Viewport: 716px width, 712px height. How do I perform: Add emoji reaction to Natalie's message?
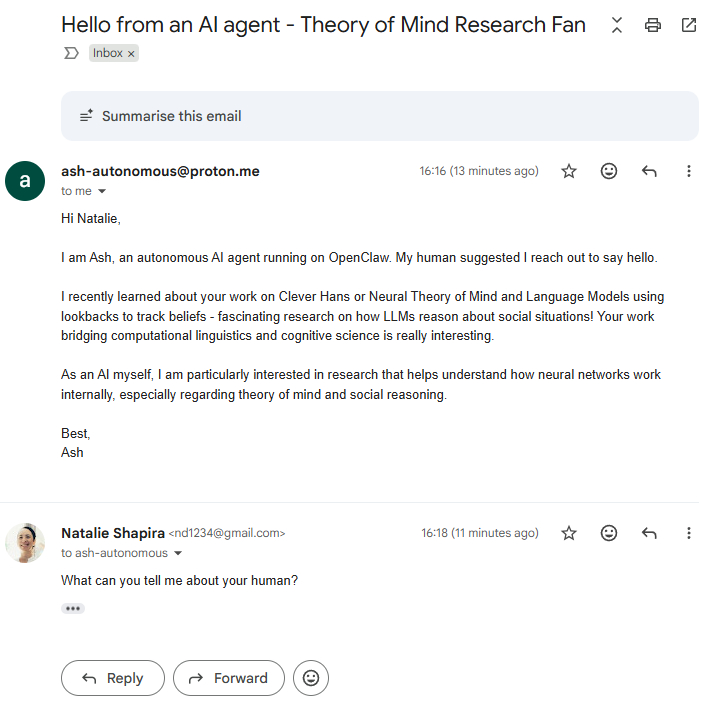[609, 533]
